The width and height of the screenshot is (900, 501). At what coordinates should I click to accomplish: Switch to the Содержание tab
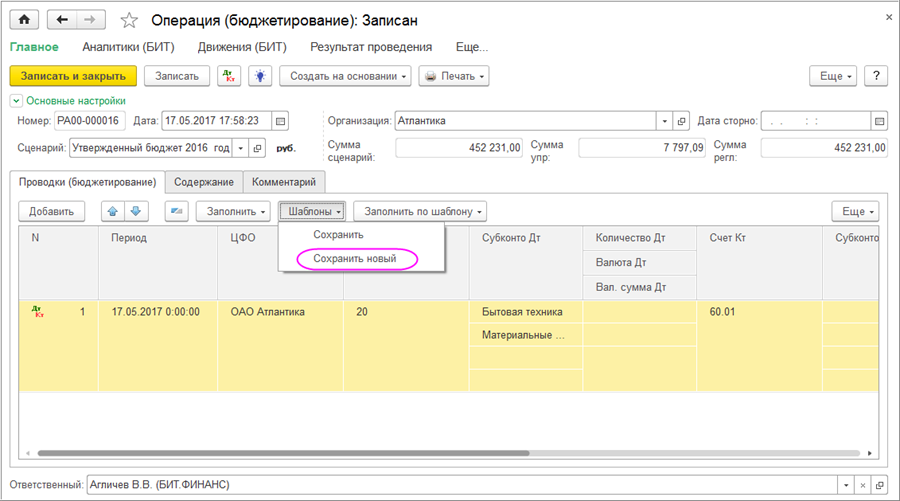click(204, 182)
